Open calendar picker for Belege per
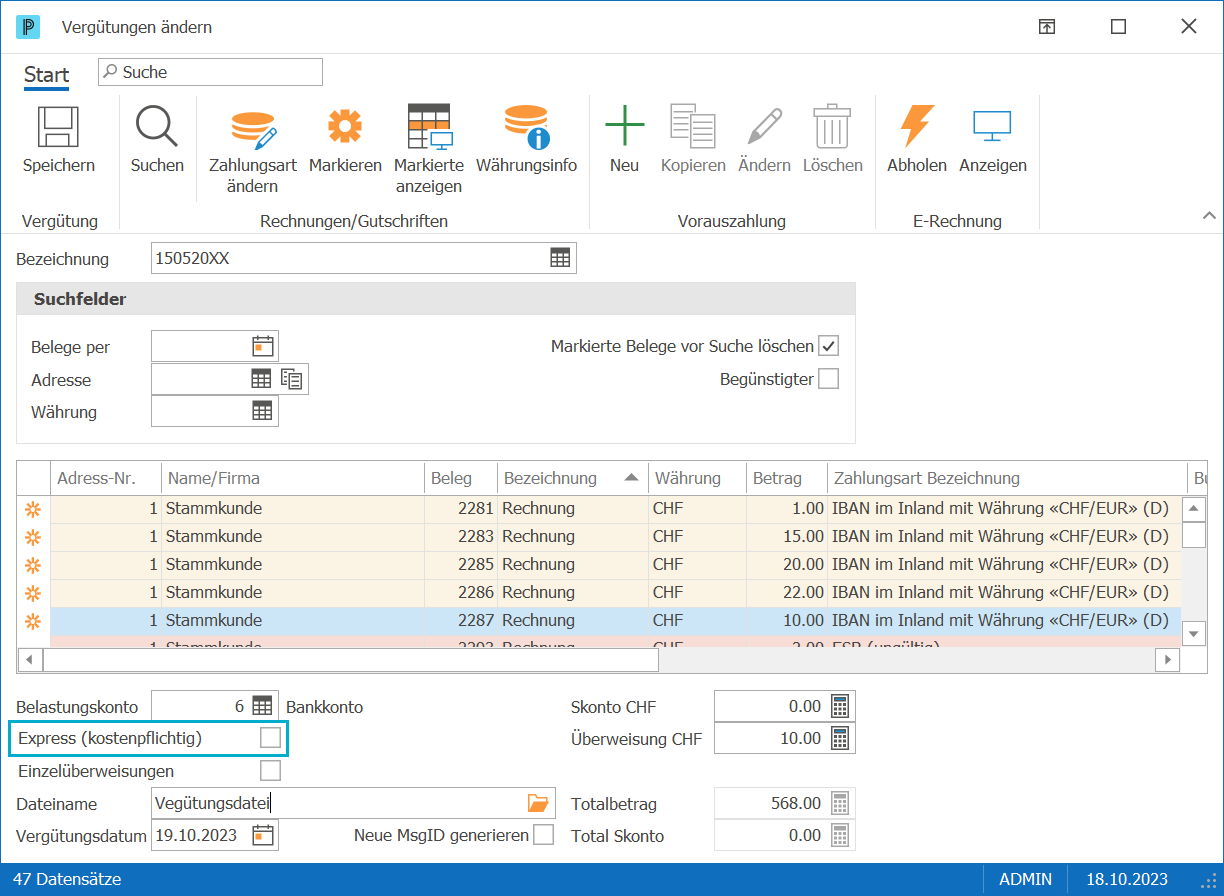Viewport: 1224px width, 896px height. (x=263, y=346)
